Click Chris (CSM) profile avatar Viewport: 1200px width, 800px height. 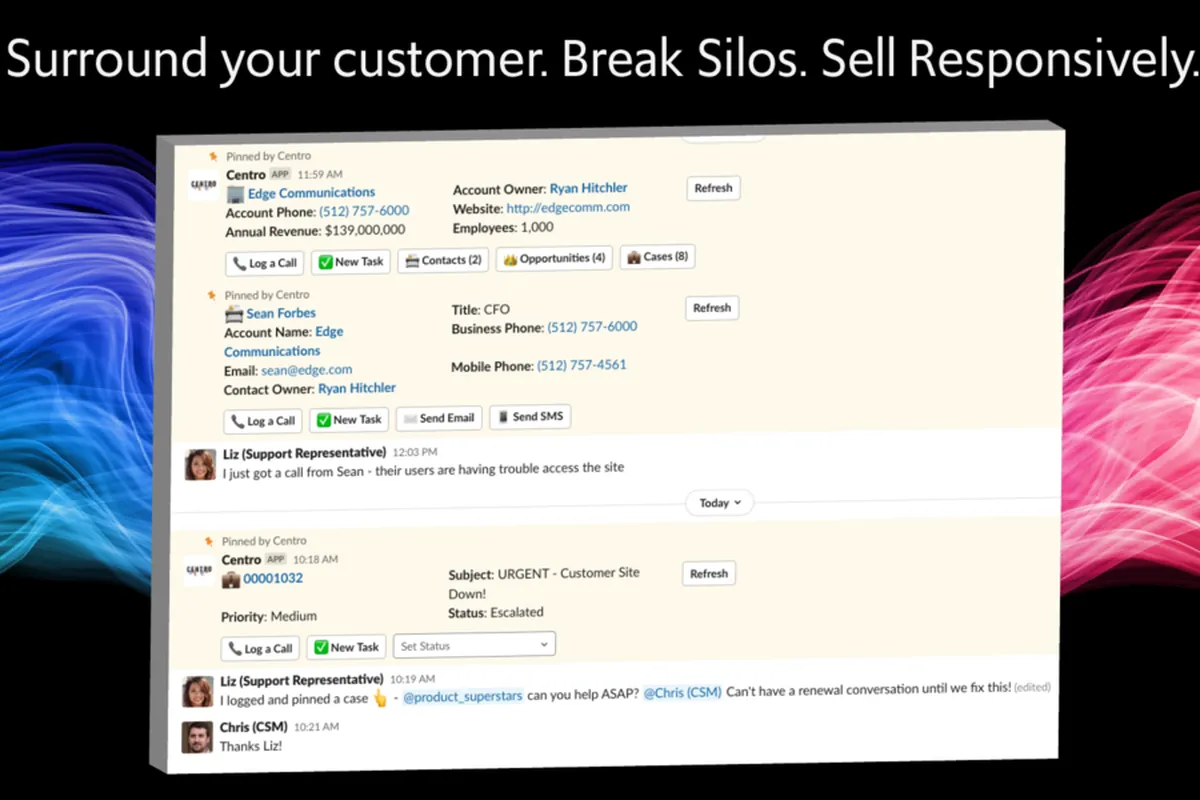(197, 737)
